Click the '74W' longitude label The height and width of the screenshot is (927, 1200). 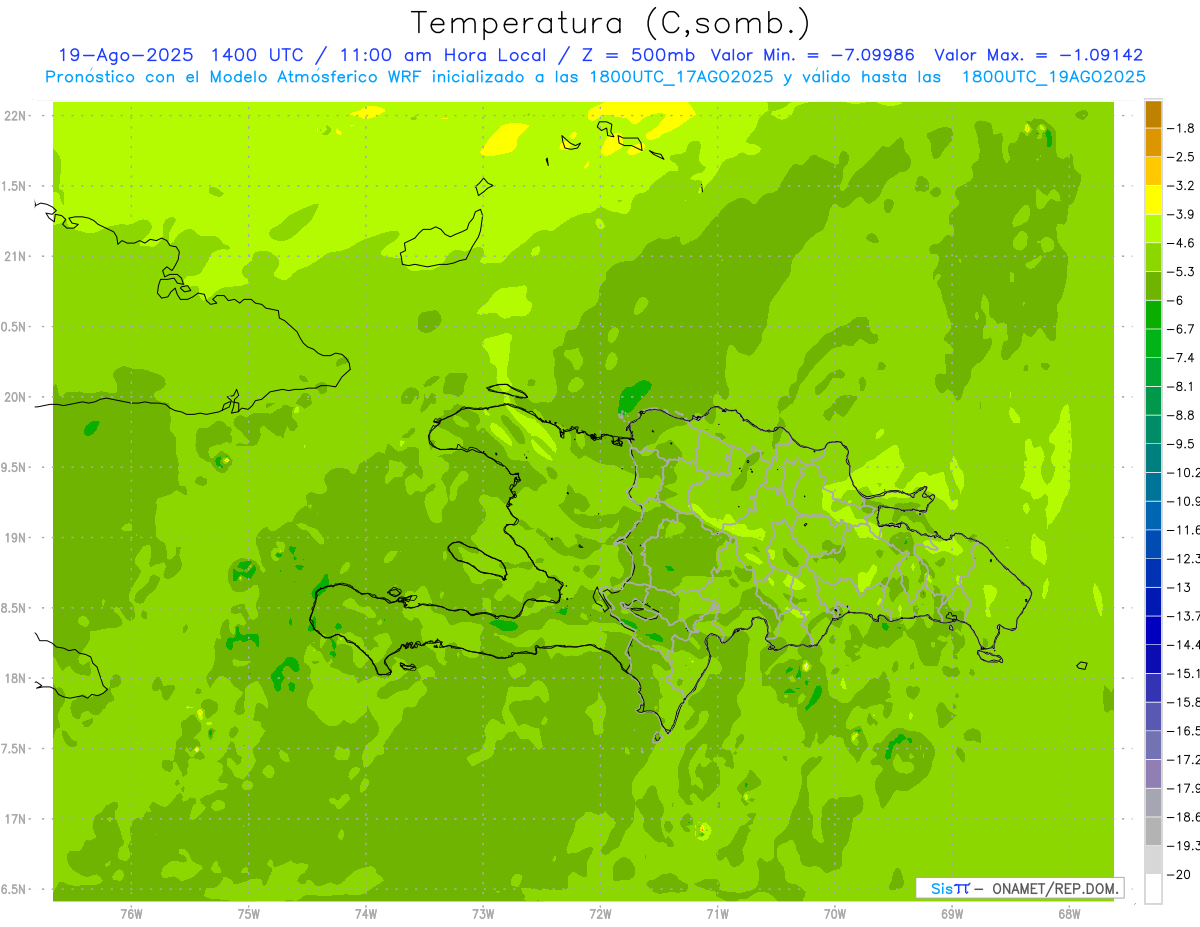[366, 914]
